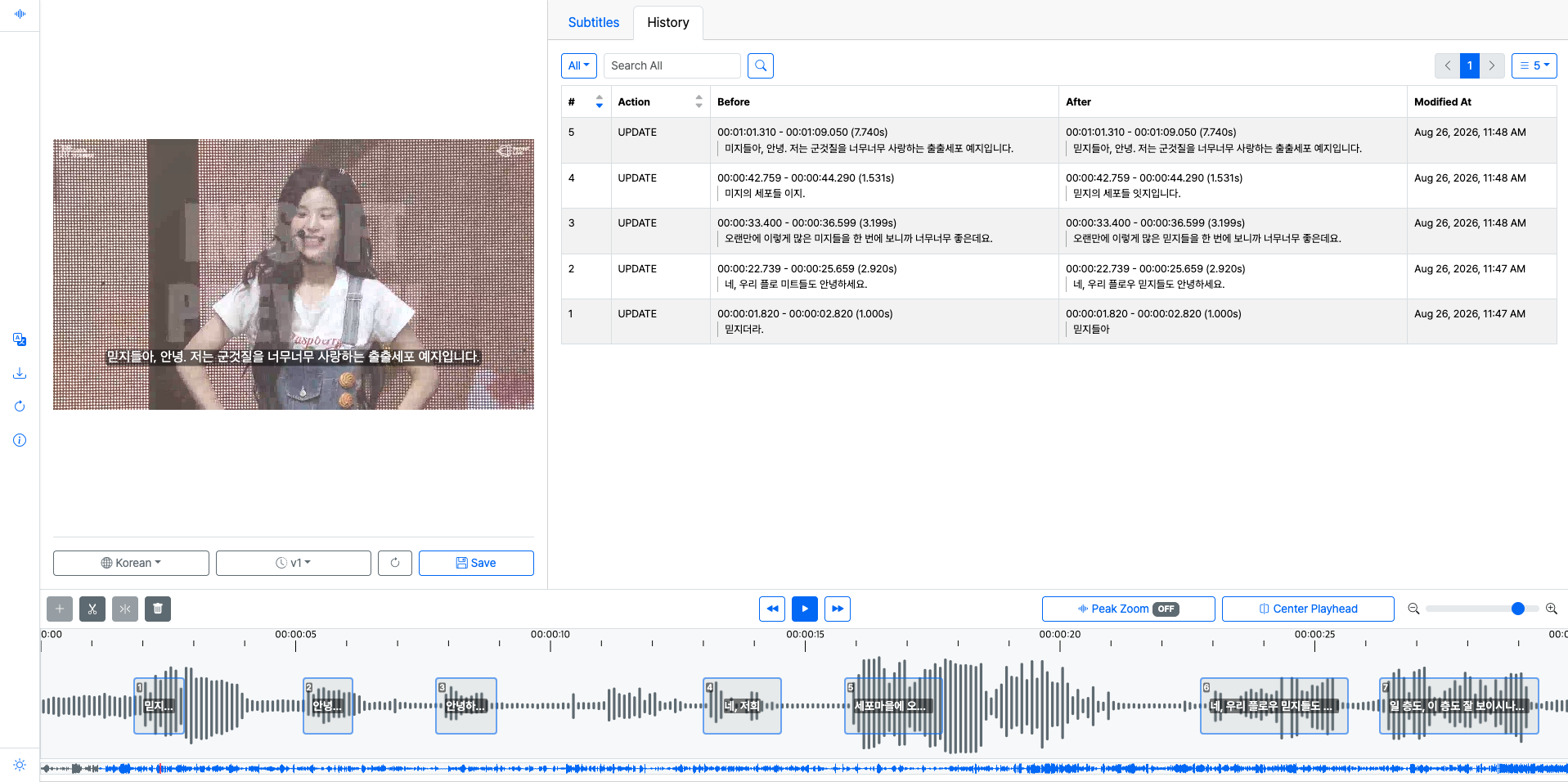Open the info icon in left sidebar
Screen dimensions: 1568x782
pos(20,440)
